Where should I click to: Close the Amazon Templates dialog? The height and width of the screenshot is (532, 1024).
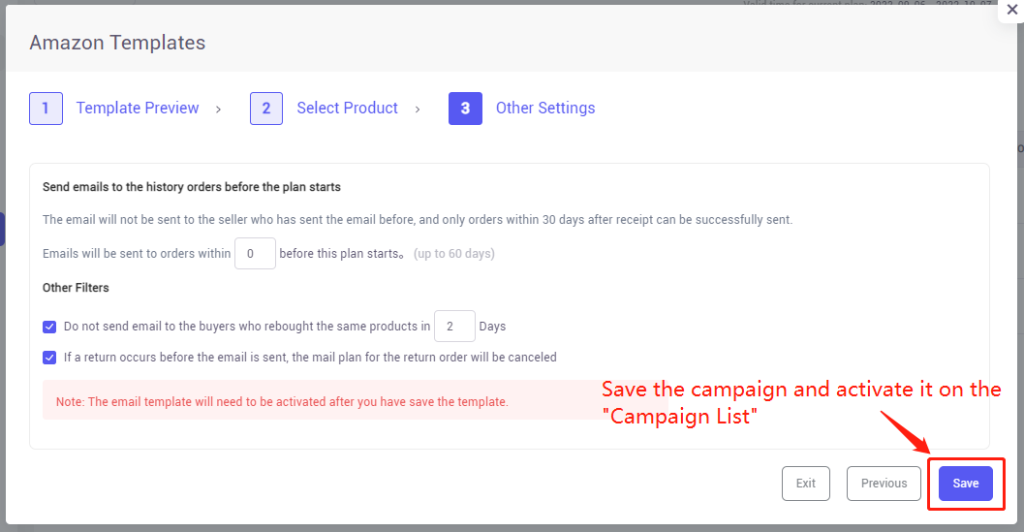(x=1012, y=10)
